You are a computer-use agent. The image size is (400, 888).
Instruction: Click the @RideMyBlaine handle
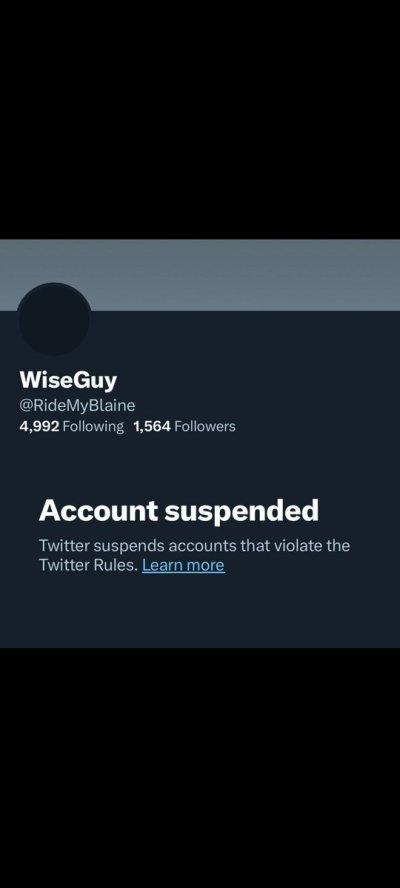(77, 405)
